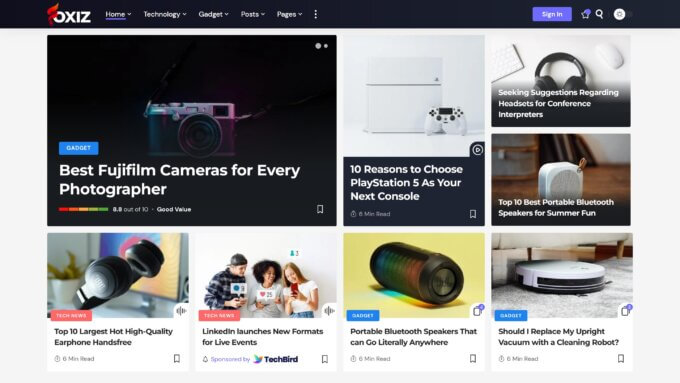Bookmark the PlayStation 5 article

473,214
